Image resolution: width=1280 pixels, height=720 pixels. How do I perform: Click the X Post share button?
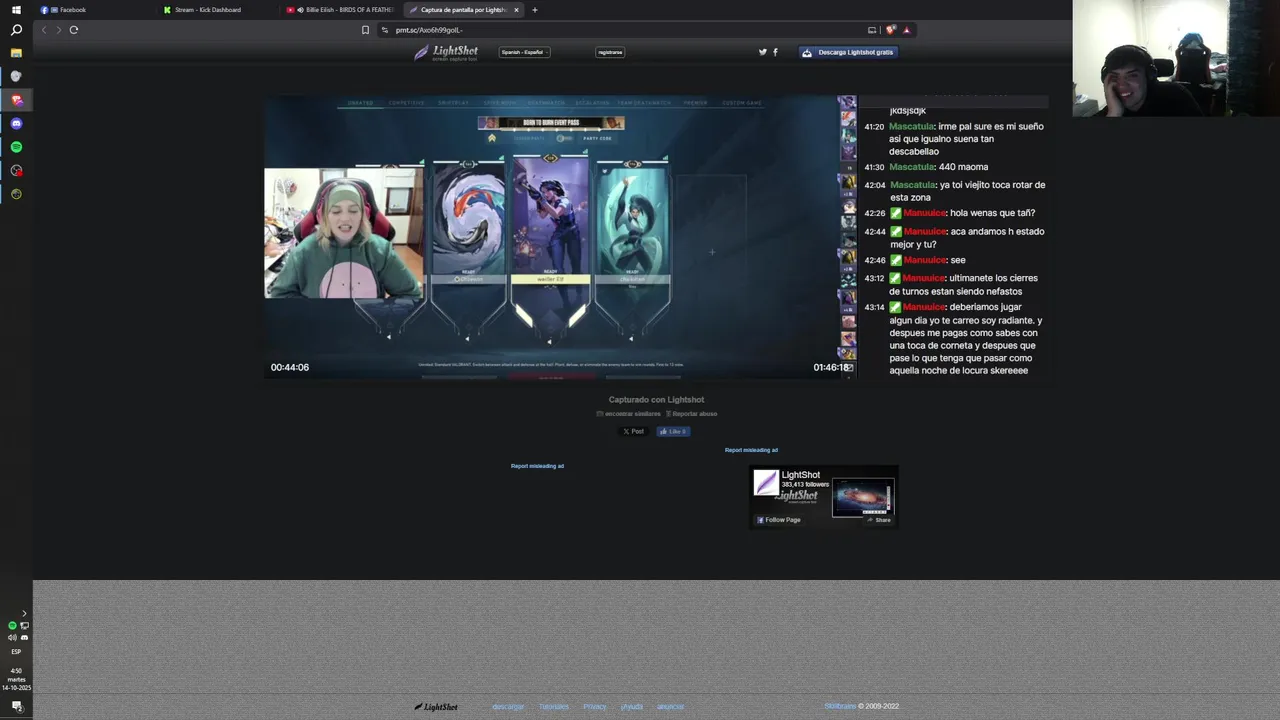pos(634,431)
